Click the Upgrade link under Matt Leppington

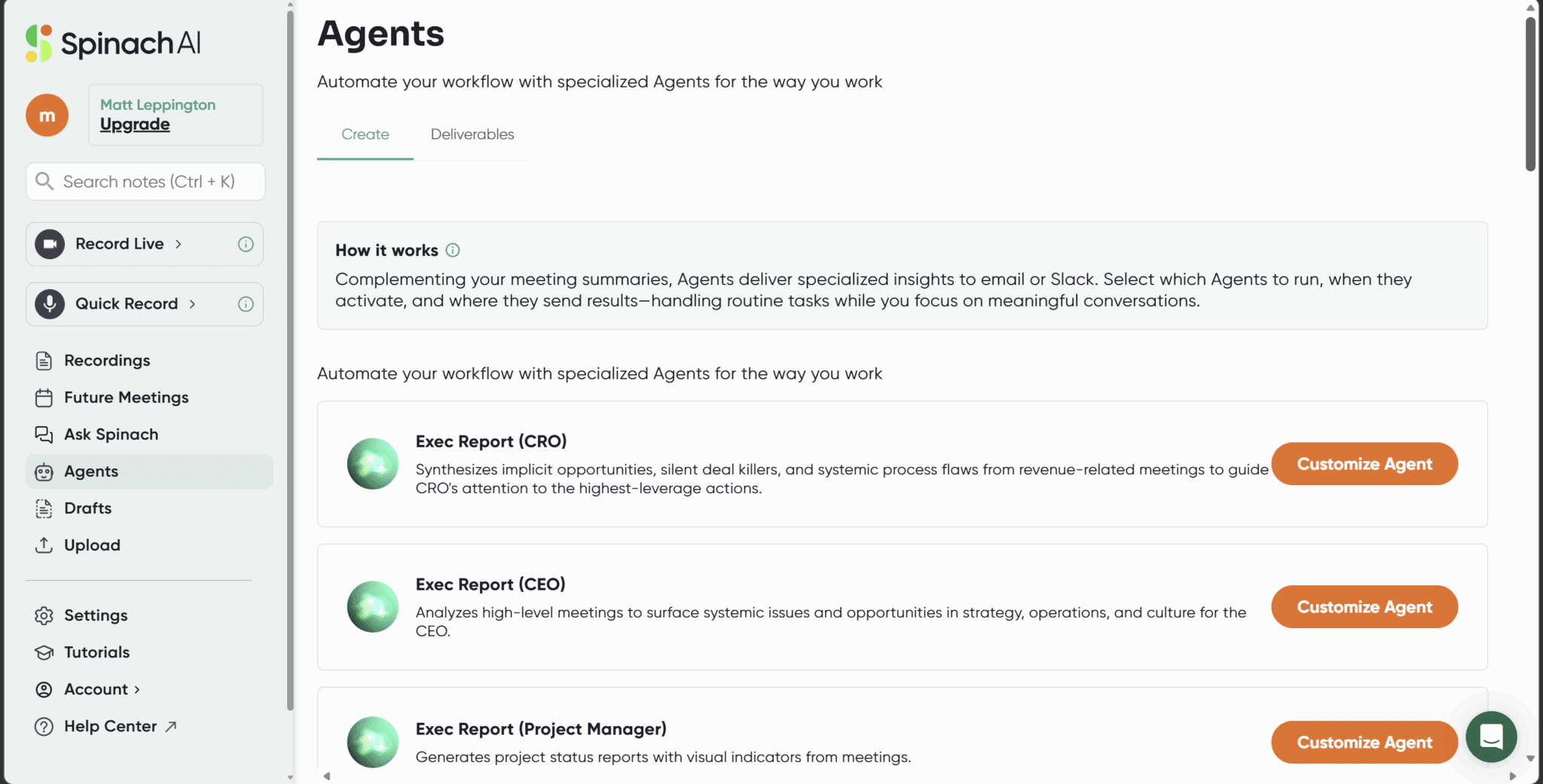[135, 124]
